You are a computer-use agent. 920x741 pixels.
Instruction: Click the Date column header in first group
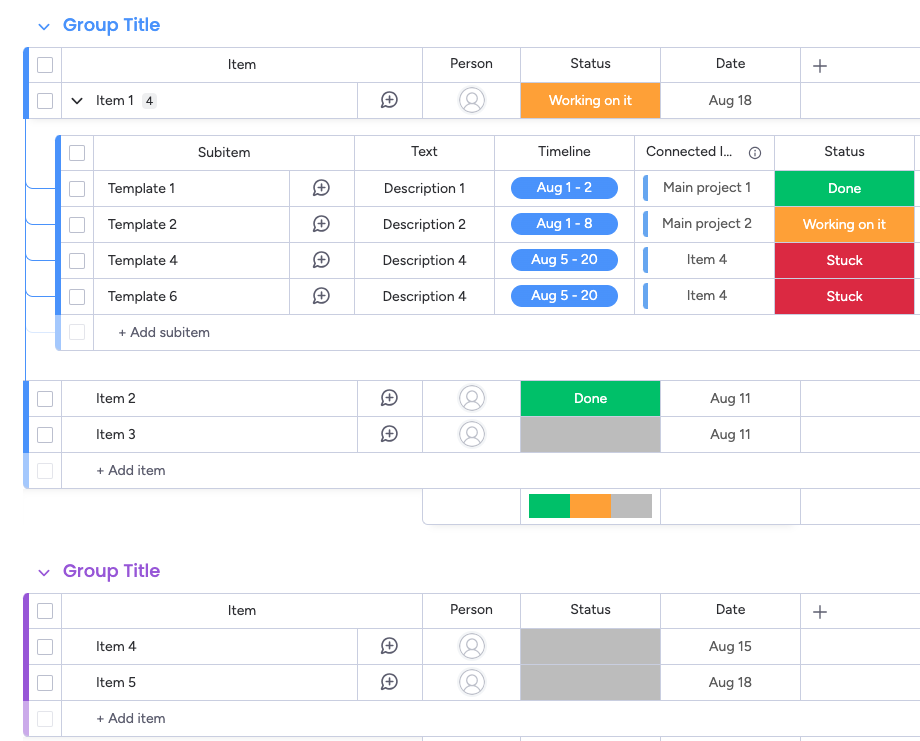point(730,64)
